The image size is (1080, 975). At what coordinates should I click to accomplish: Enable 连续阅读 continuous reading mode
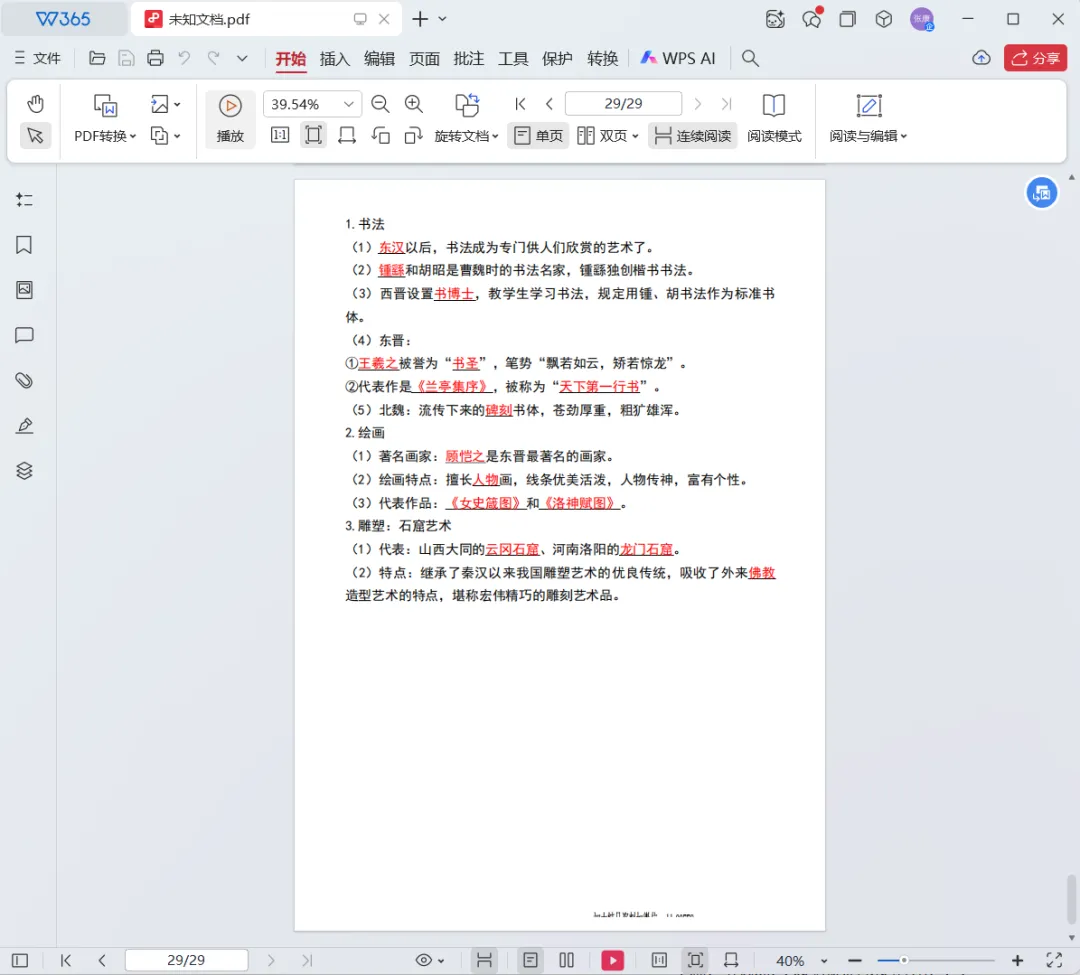[x=692, y=135]
